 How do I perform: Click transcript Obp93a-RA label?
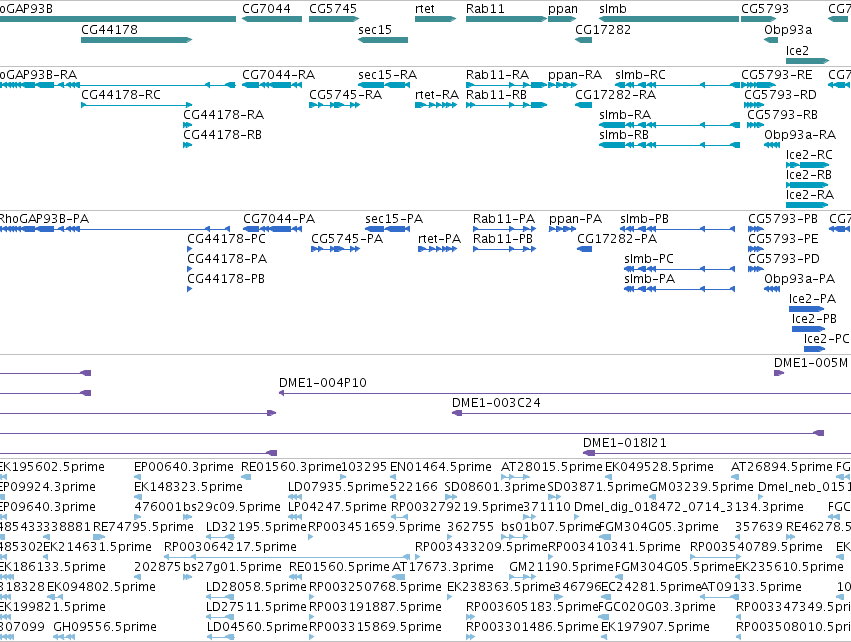click(x=800, y=135)
